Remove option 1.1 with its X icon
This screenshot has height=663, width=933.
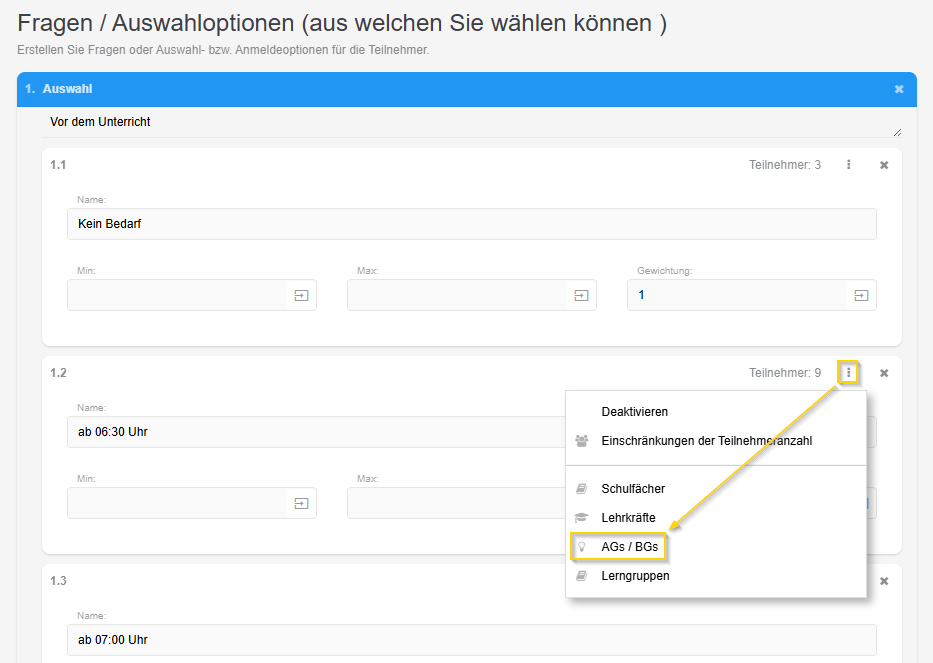pyautogui.click(x=884, y=165)
